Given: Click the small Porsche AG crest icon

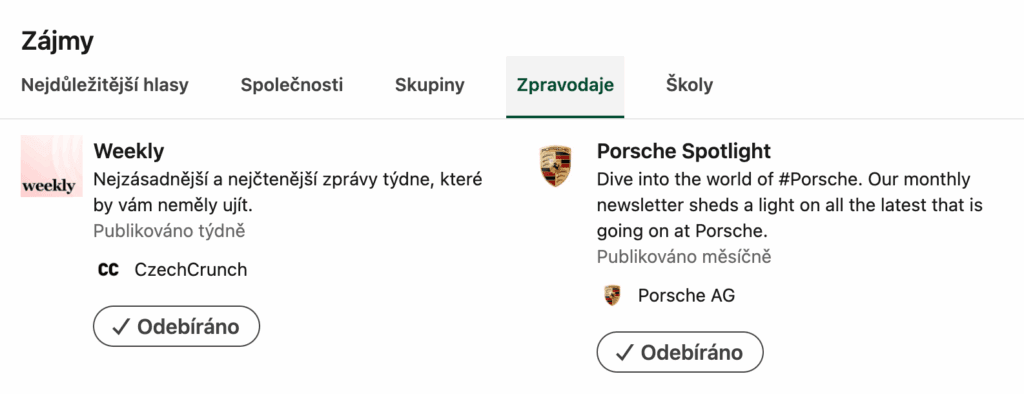Looking at the screenshot, I should tap(612, 295).
